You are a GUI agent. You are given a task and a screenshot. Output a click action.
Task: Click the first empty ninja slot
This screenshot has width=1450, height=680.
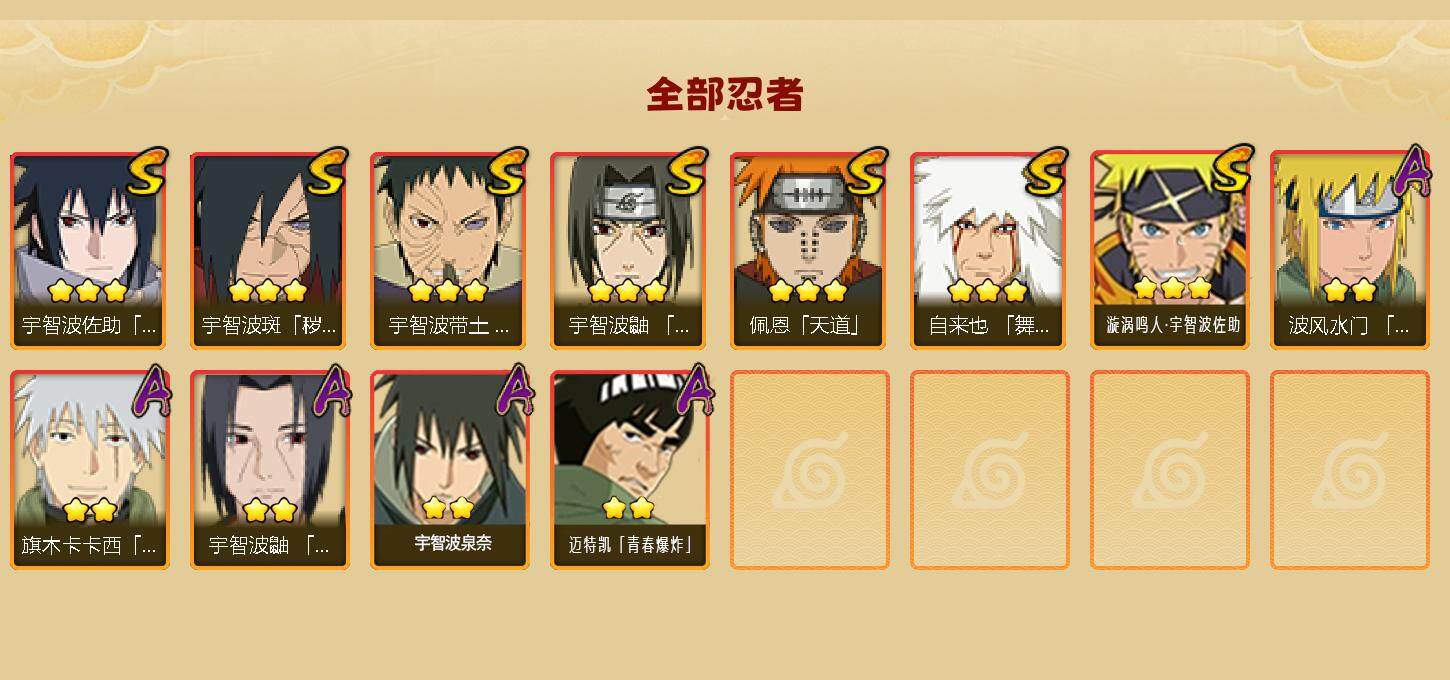[810, 470]
